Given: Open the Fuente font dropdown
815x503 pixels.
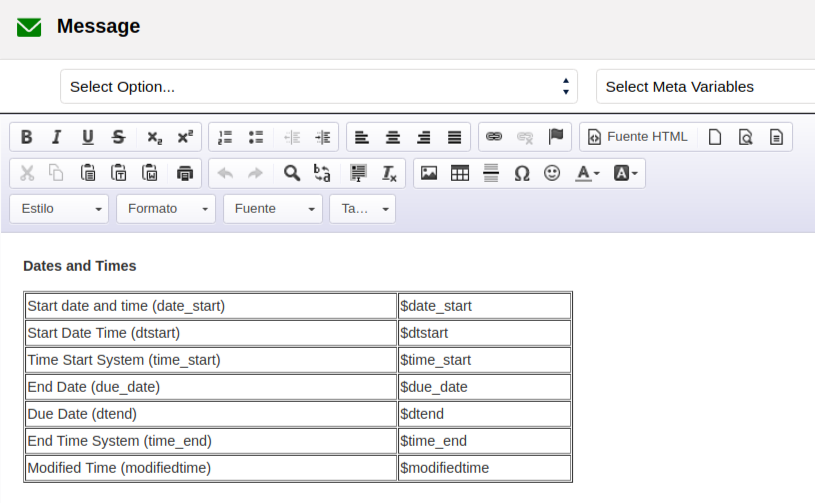Looking at the screenshot, I should (x=273, y=209).
